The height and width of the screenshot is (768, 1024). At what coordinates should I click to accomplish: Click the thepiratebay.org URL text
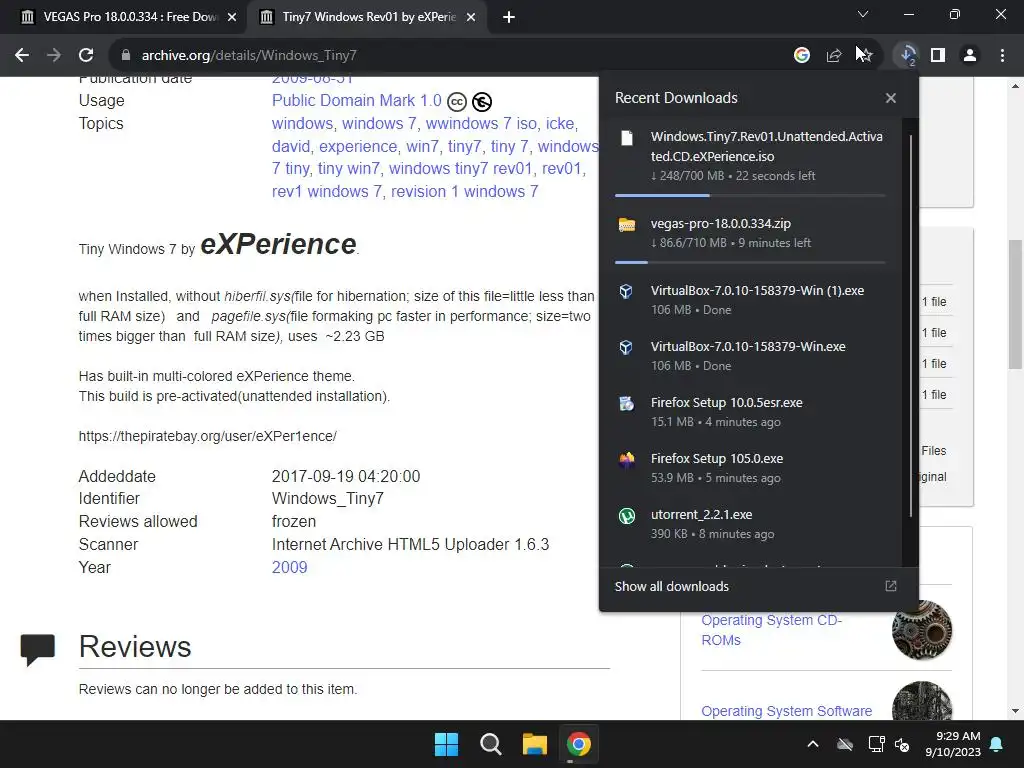(x=208, y=436)
